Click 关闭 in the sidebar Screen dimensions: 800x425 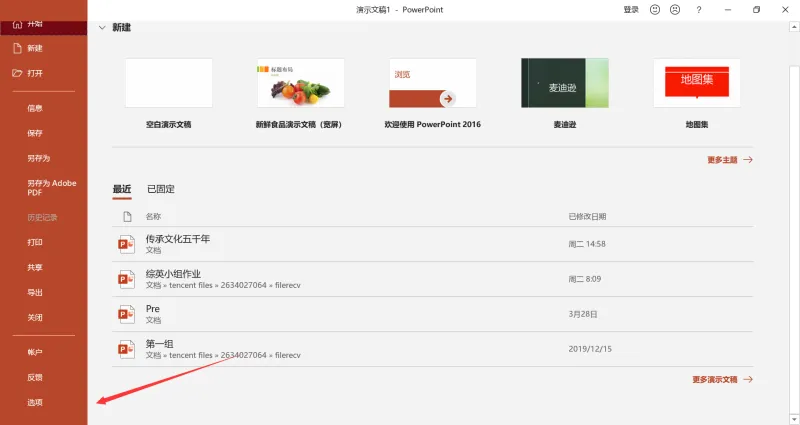click(x=35, y=317)
